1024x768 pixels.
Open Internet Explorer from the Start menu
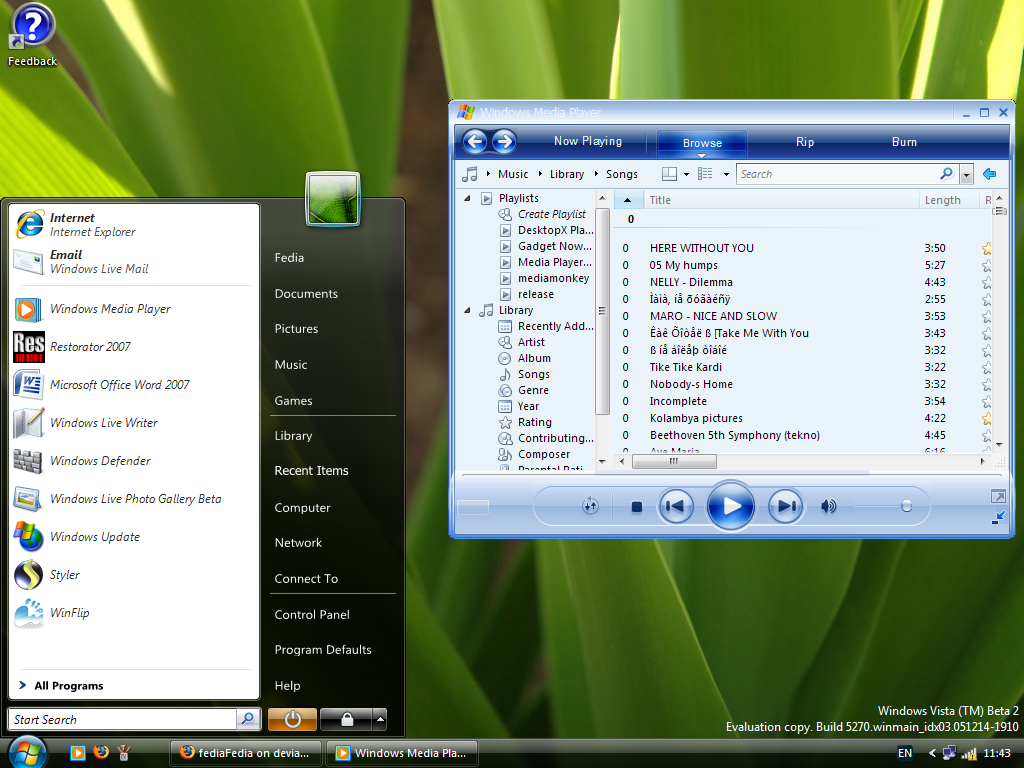(x=134, y=225)
